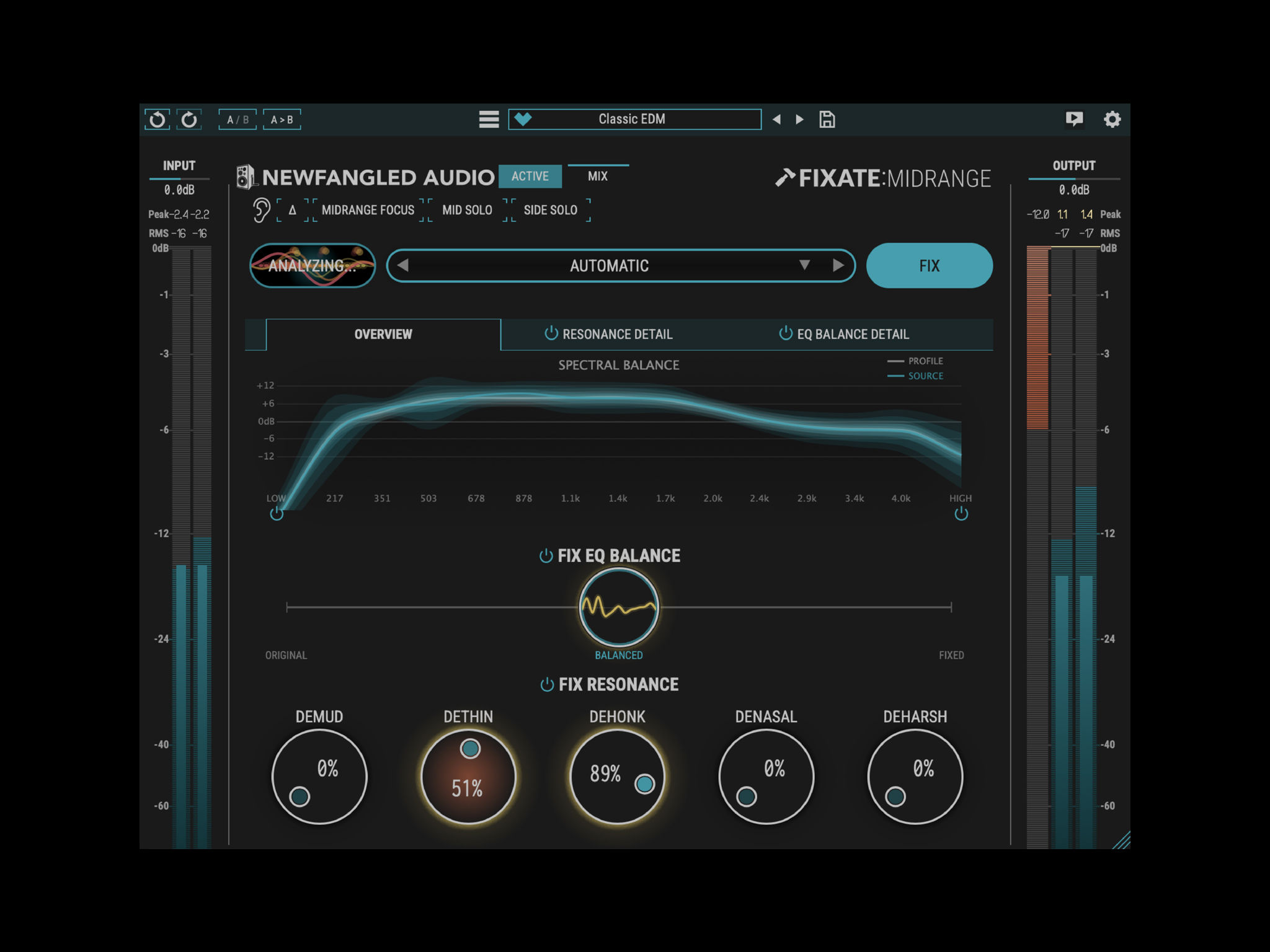Click the 1.1k frequency label

pos(571,498)
